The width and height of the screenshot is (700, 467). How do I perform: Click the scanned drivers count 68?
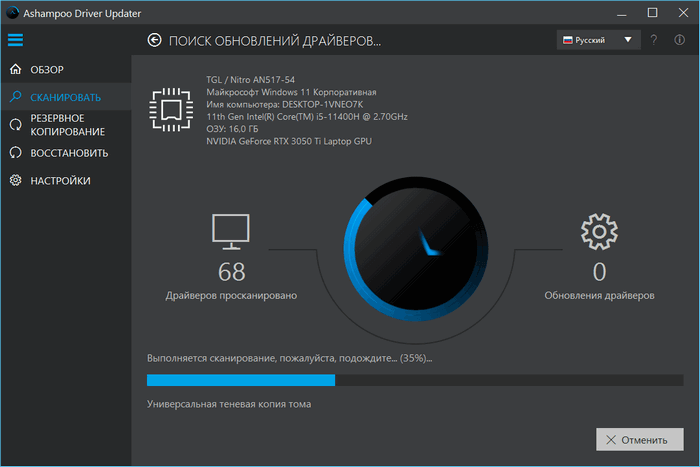(x=231, y=271)
